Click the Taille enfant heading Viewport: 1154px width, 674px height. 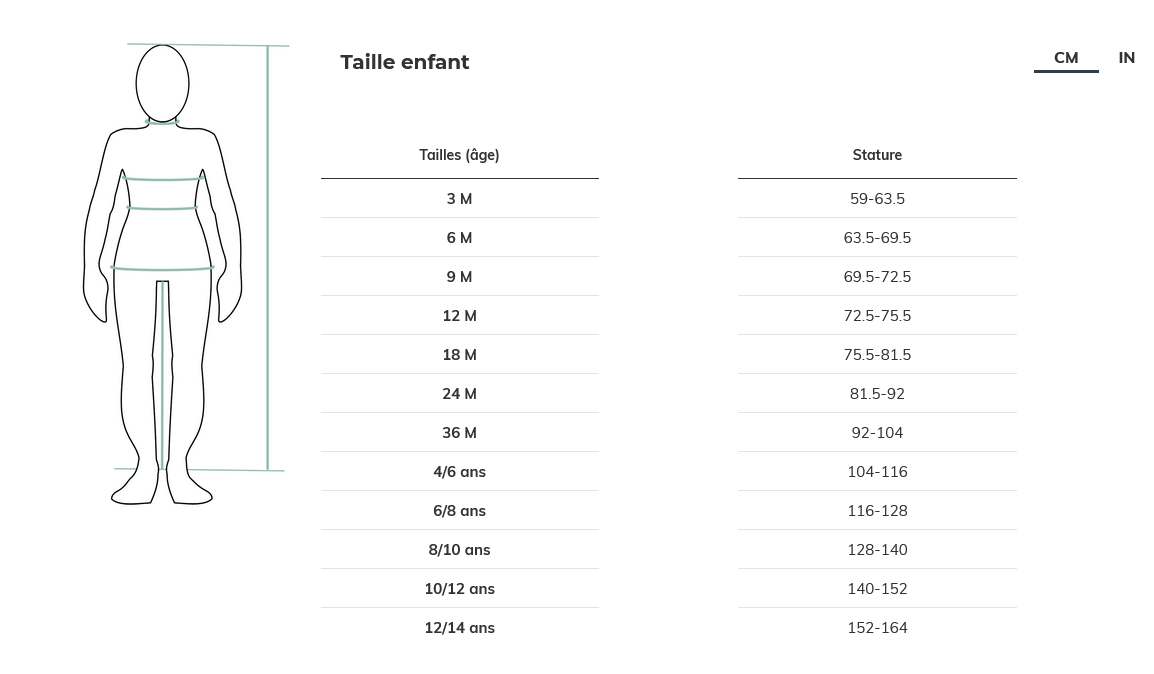404,62
